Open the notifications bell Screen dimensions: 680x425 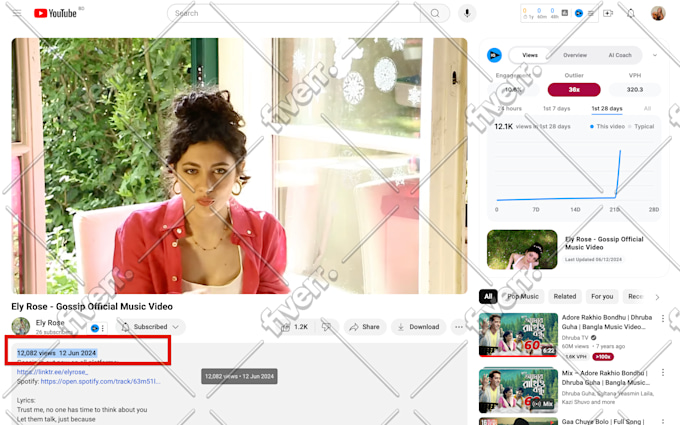[x=631, y=13]
